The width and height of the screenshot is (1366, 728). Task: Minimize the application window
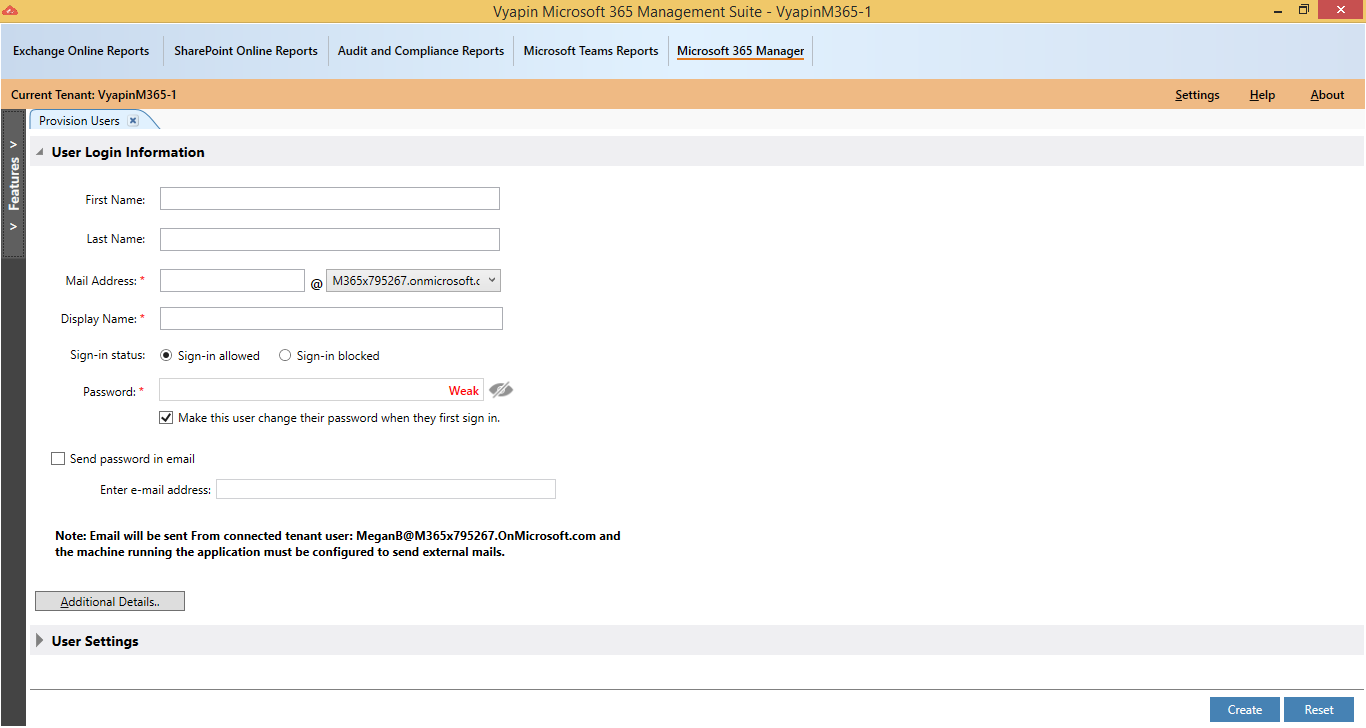pos(1279,10)
